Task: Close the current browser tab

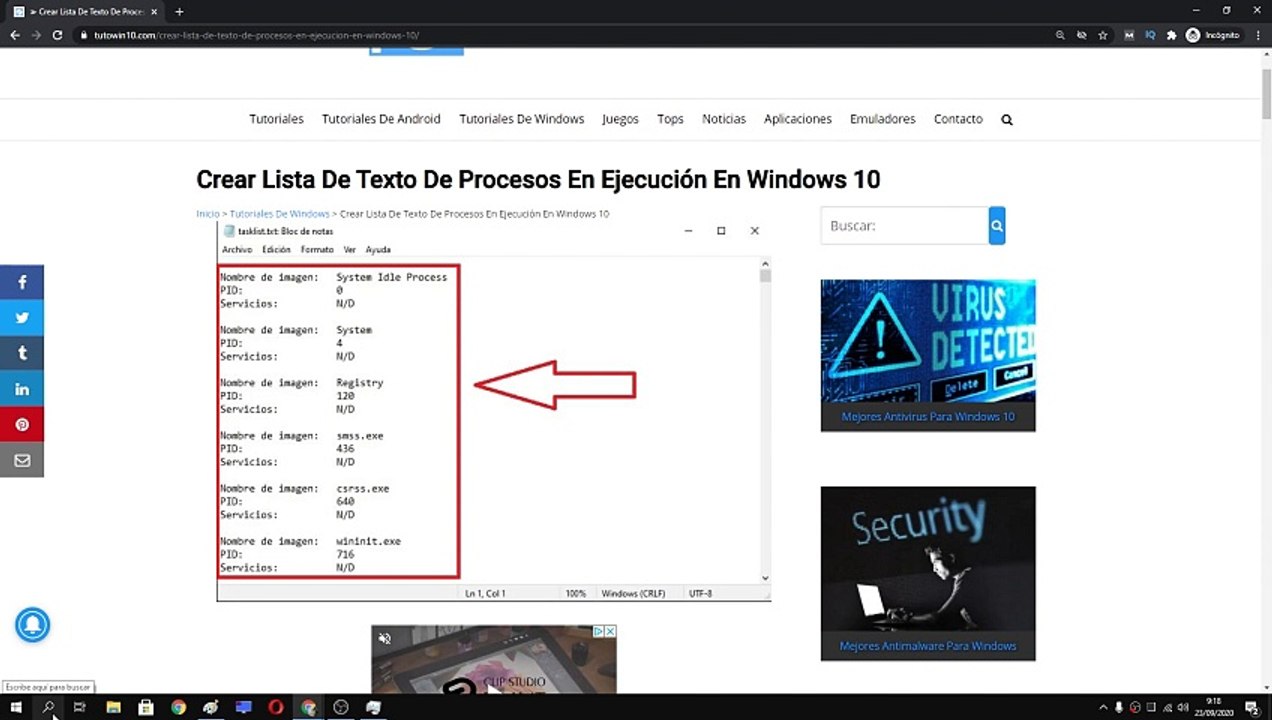Action: [154, 11]
